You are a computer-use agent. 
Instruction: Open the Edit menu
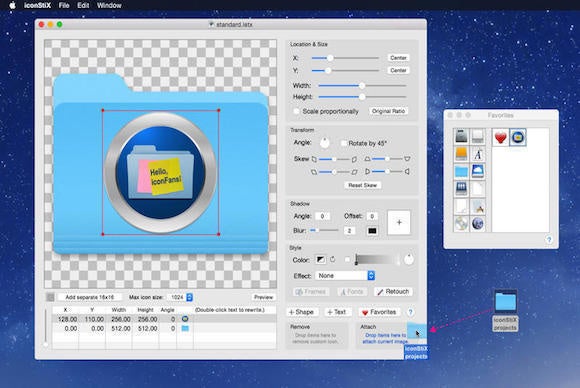point(83,5)
